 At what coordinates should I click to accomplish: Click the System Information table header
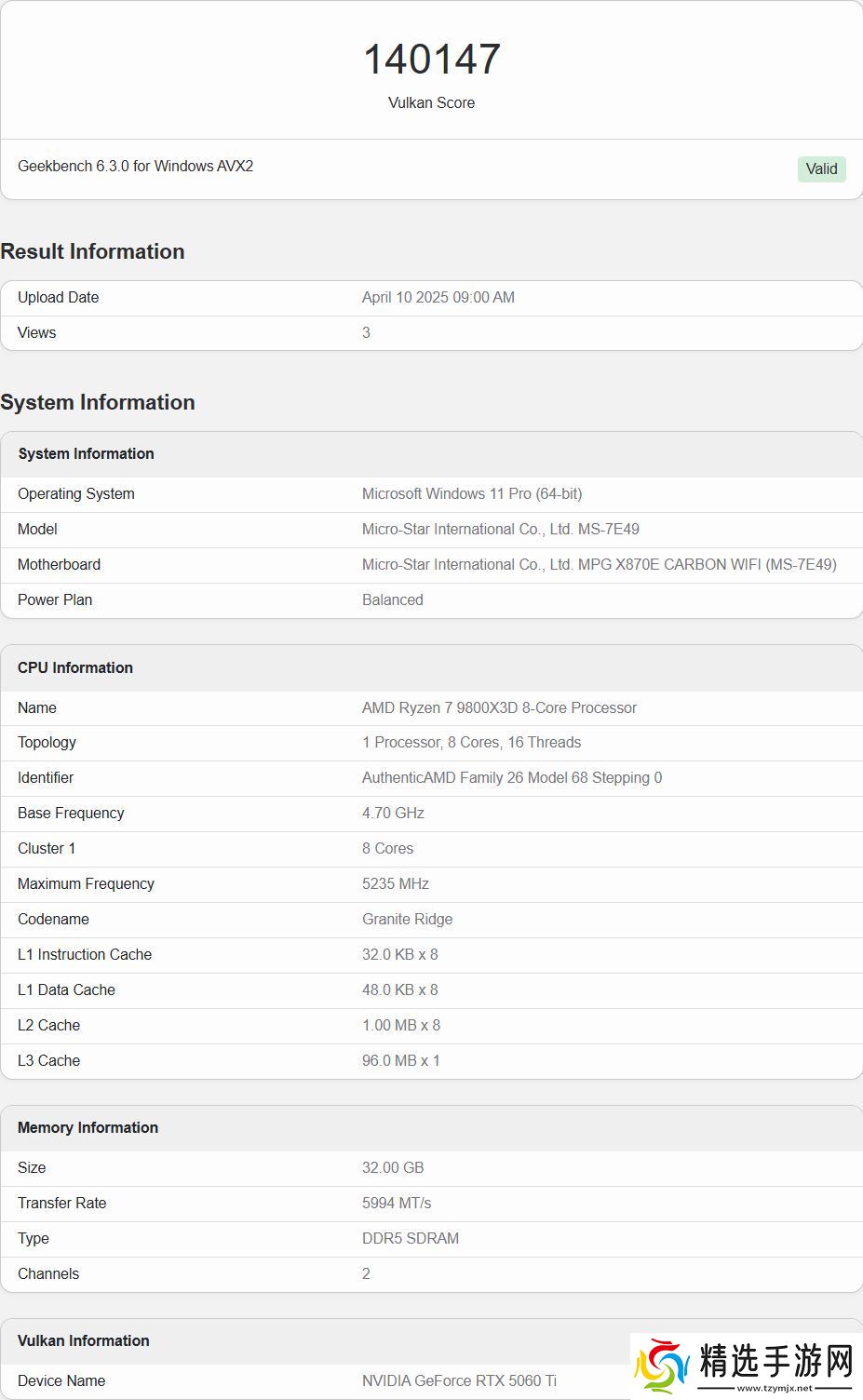[86, 453]
